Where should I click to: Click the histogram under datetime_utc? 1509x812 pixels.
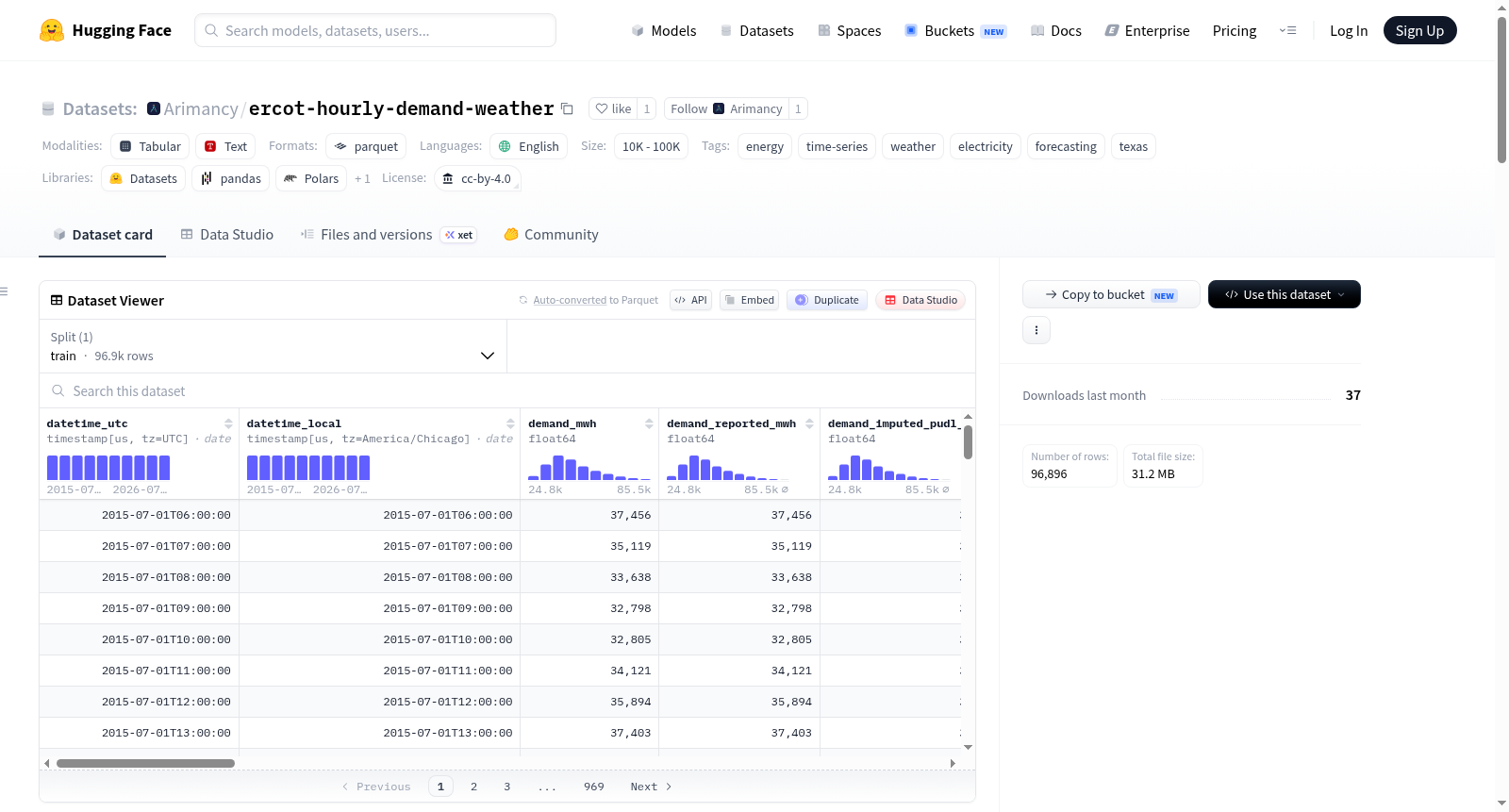tap(108, 468)
